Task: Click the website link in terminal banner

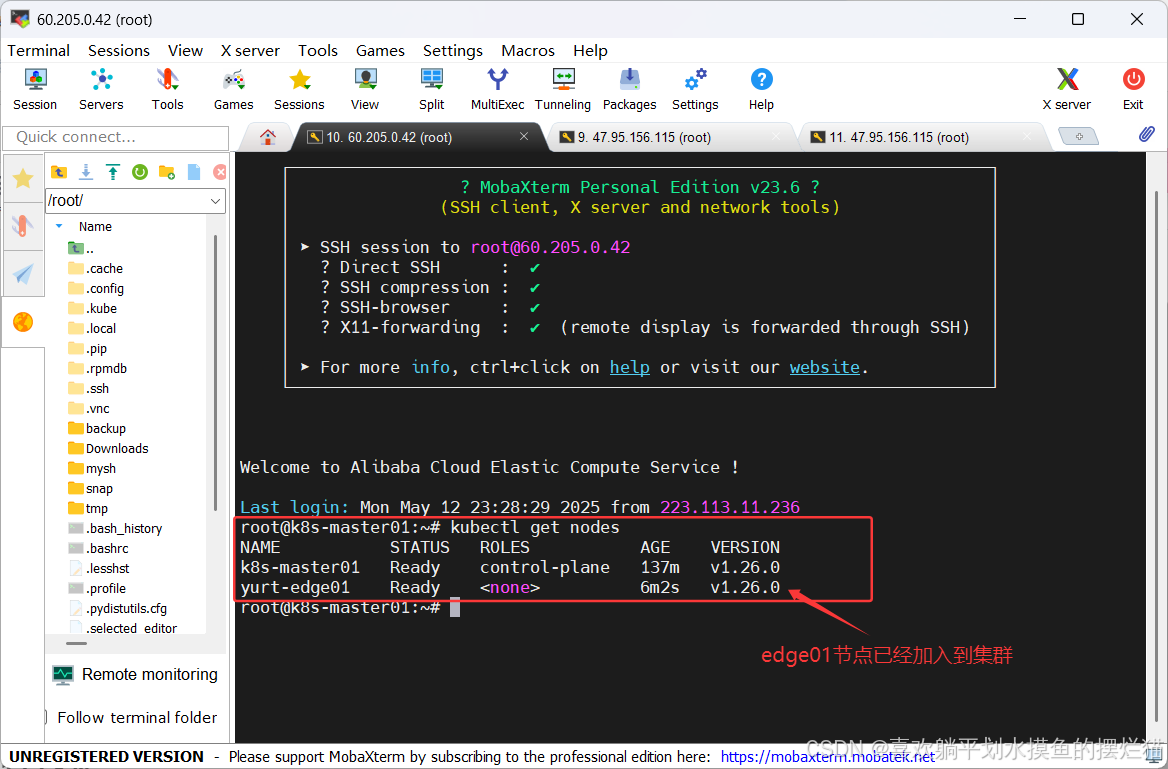Action: [825, 367]
